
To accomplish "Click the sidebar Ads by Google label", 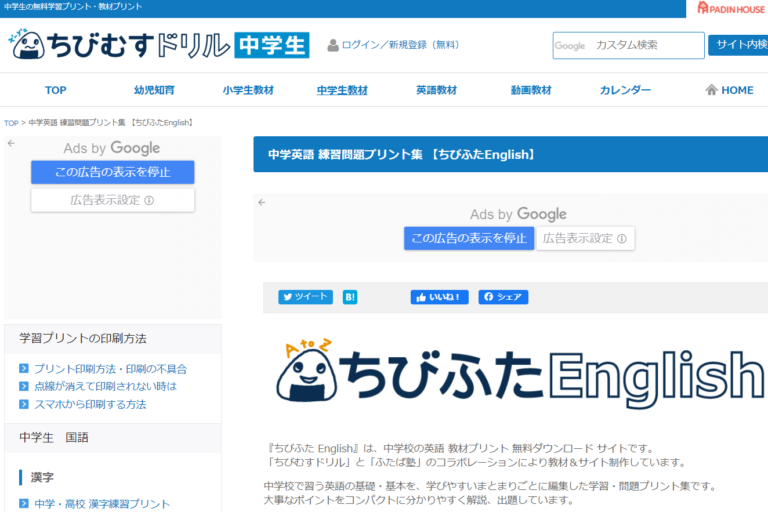I will (112, 148).
